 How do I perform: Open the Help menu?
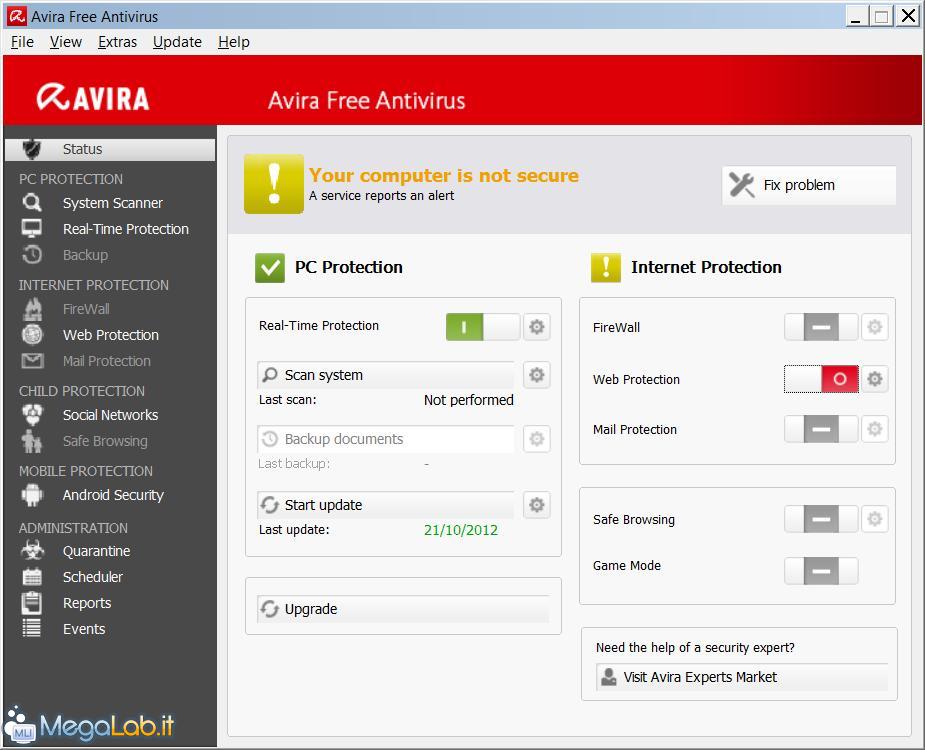pyautogui.click(x=234, y=42)
